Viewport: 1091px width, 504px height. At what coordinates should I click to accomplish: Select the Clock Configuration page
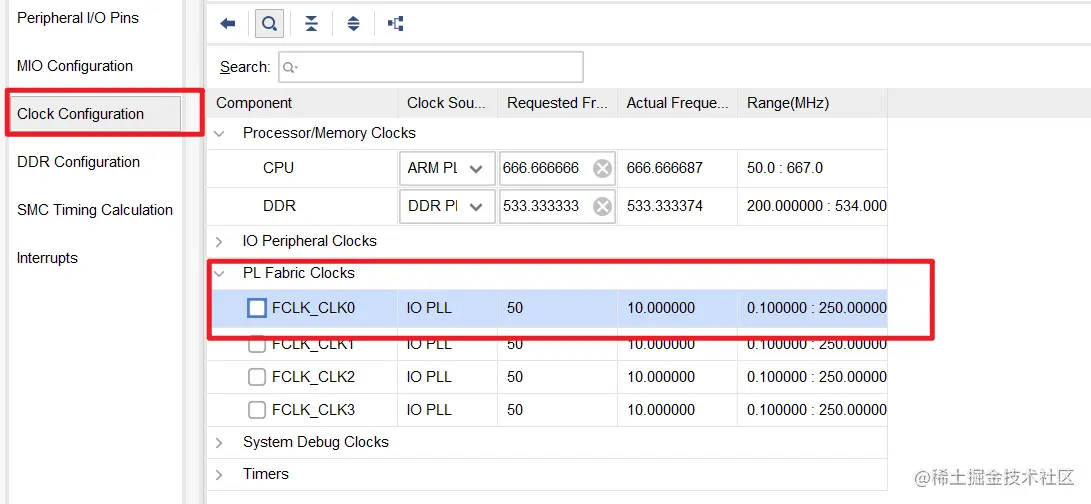pos(94,114)
